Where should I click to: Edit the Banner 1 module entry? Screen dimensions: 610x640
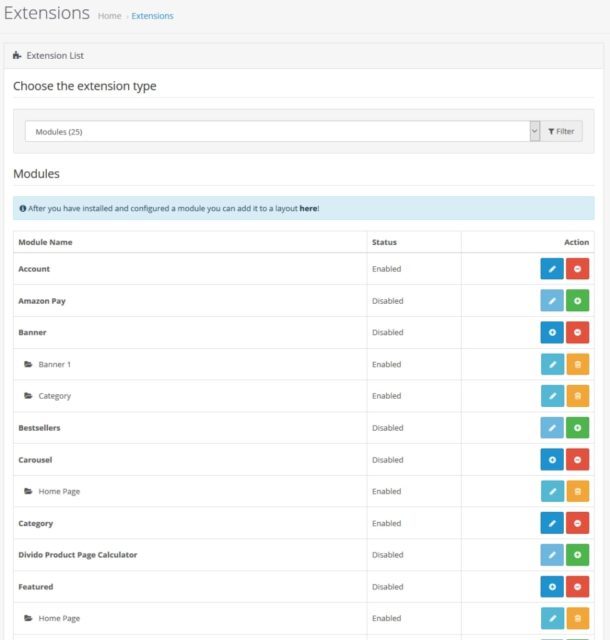[x=552, y=365]
